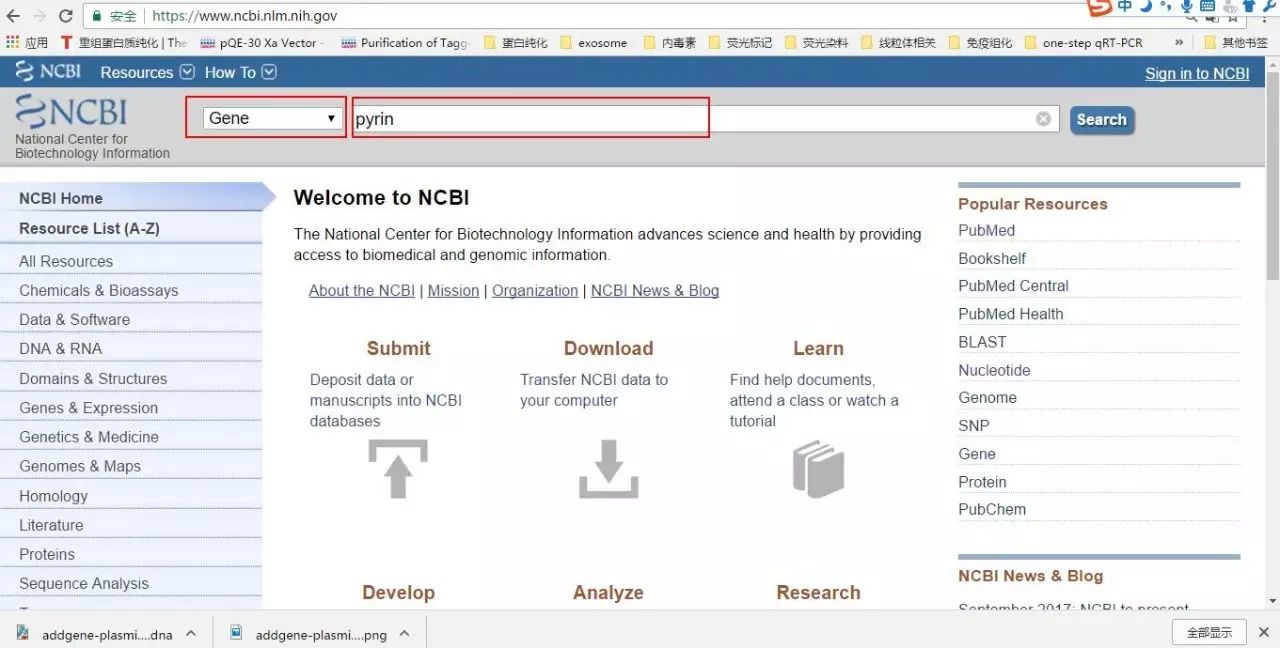Close the downloads bar
Screen dimensions: 1280x648
click(1265, 632)
